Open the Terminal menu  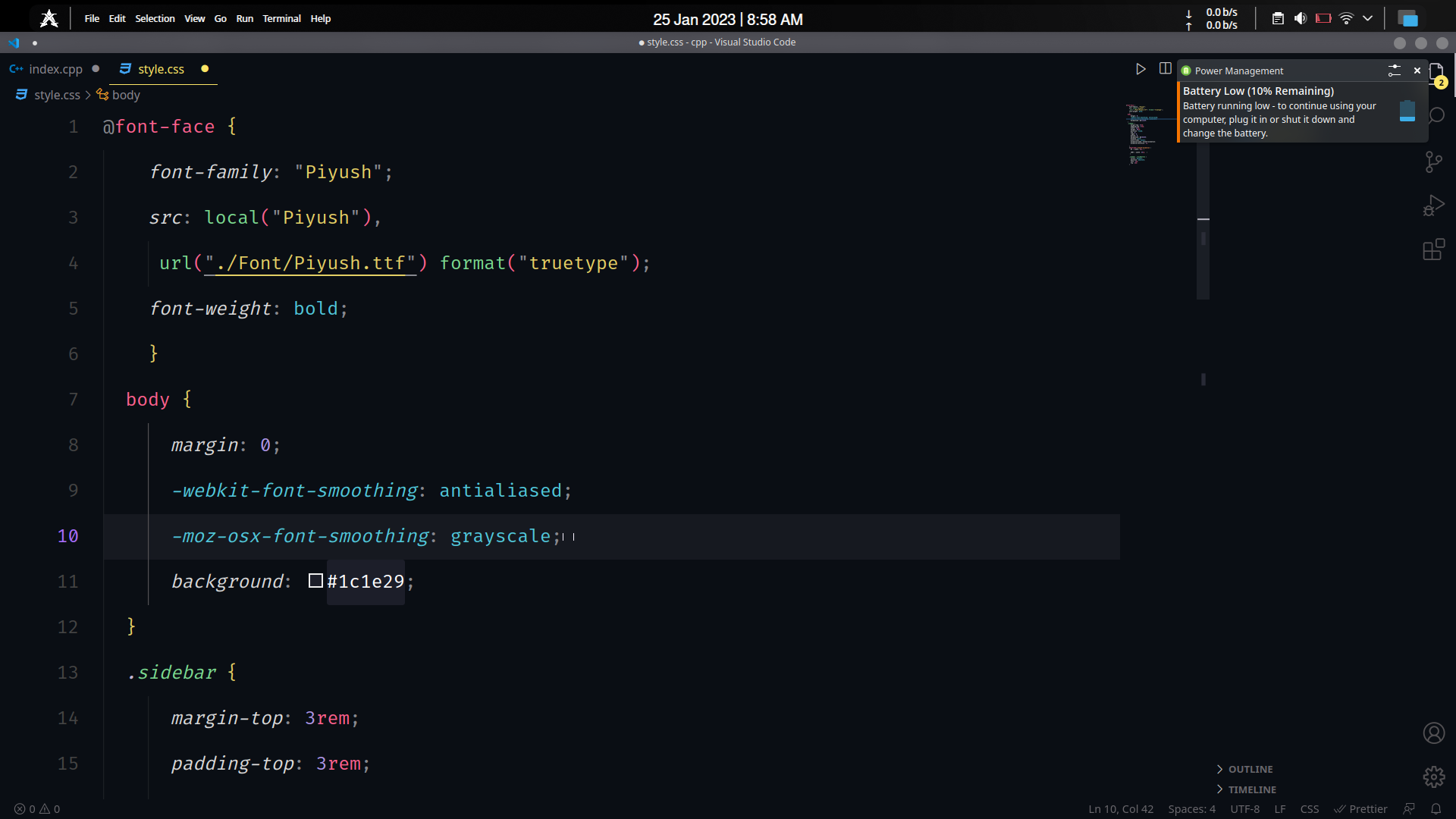pos(282,18)
